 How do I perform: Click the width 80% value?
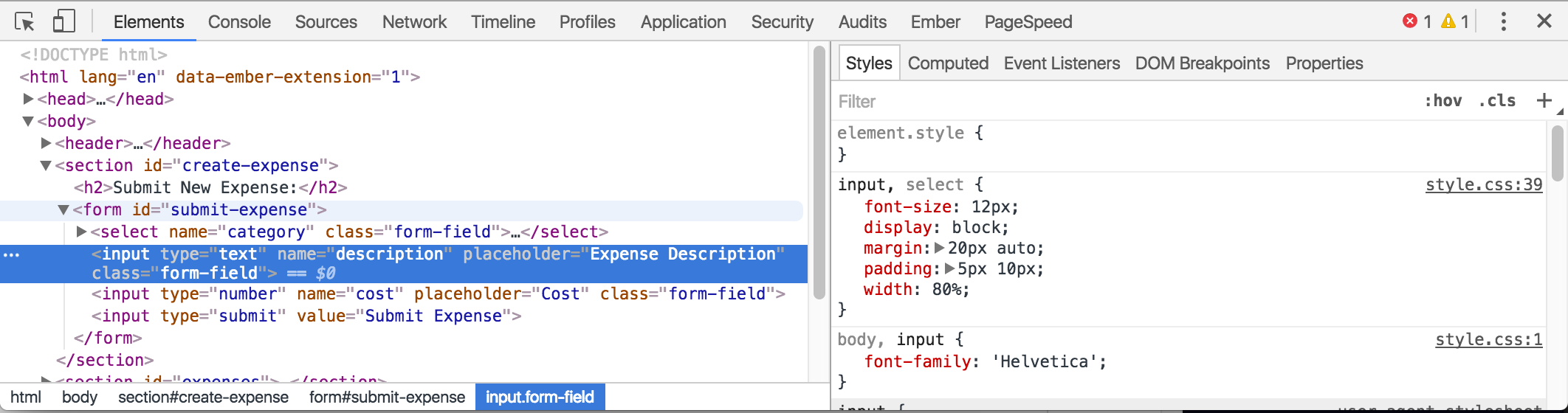[x=946, y=289]
